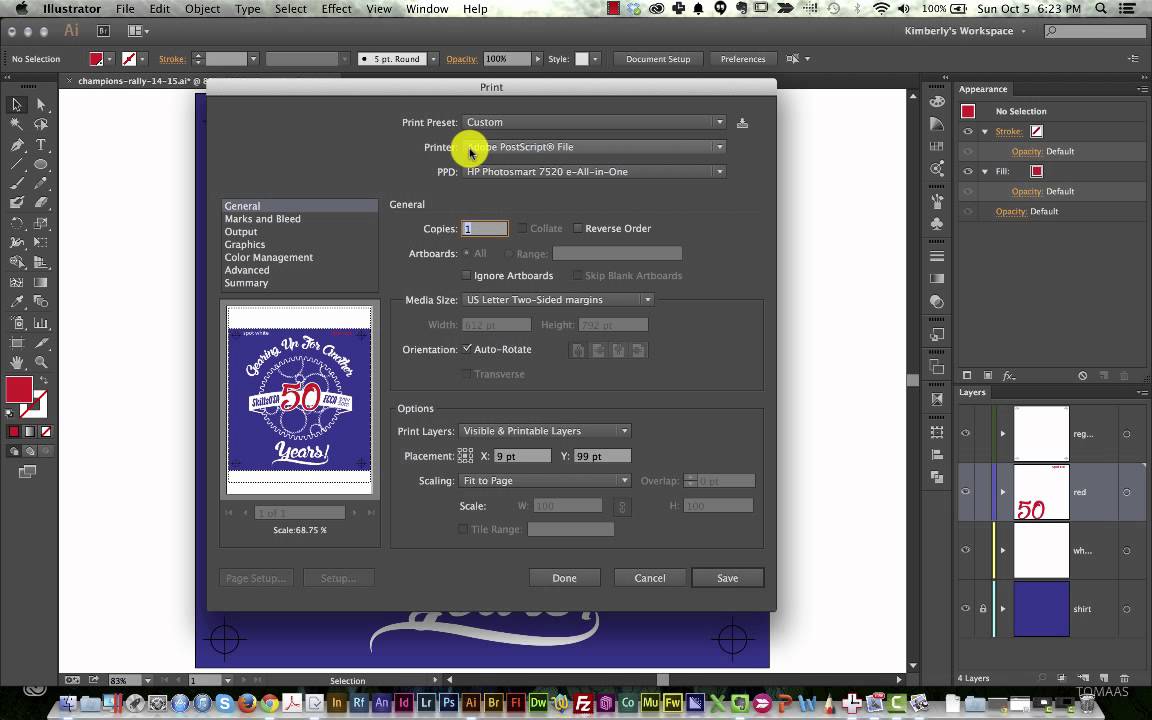Click the Cancel button
The height and width of the screenshot is (720, 1152).
[649, 578]
